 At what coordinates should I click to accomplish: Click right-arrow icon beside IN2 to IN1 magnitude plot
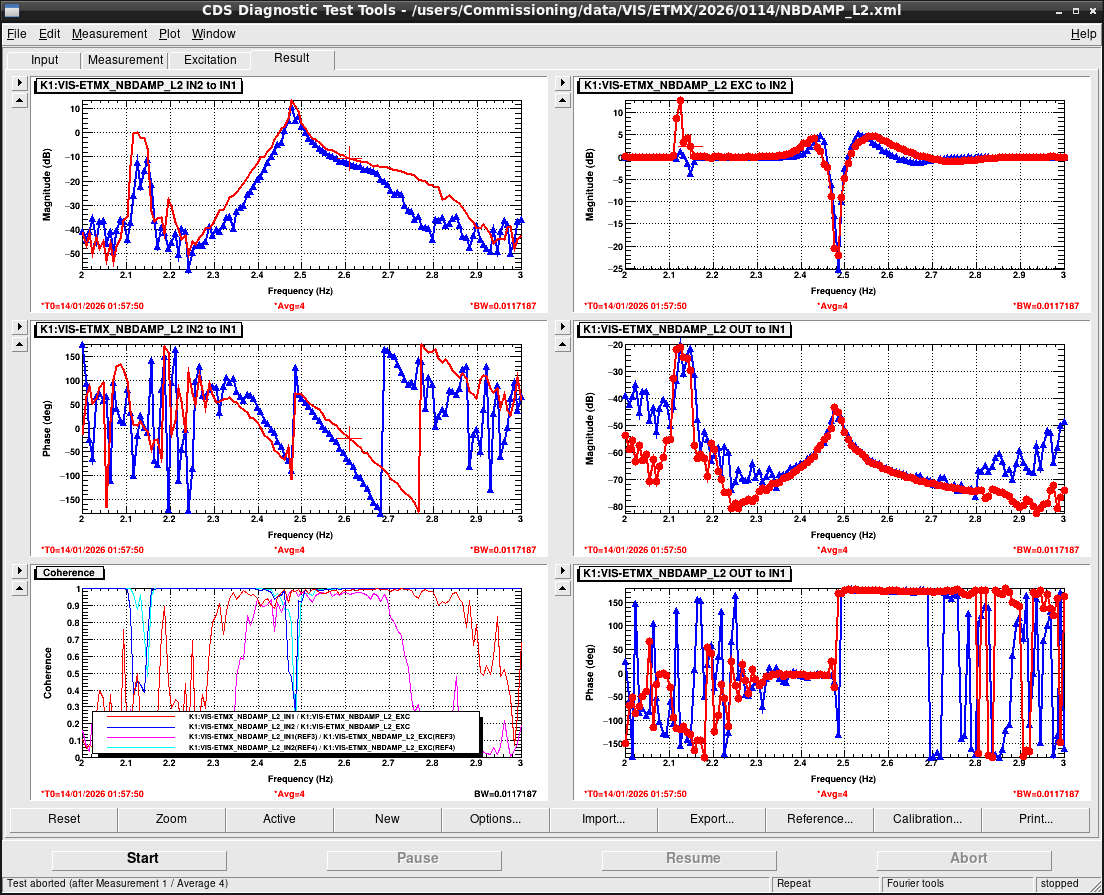20,83
